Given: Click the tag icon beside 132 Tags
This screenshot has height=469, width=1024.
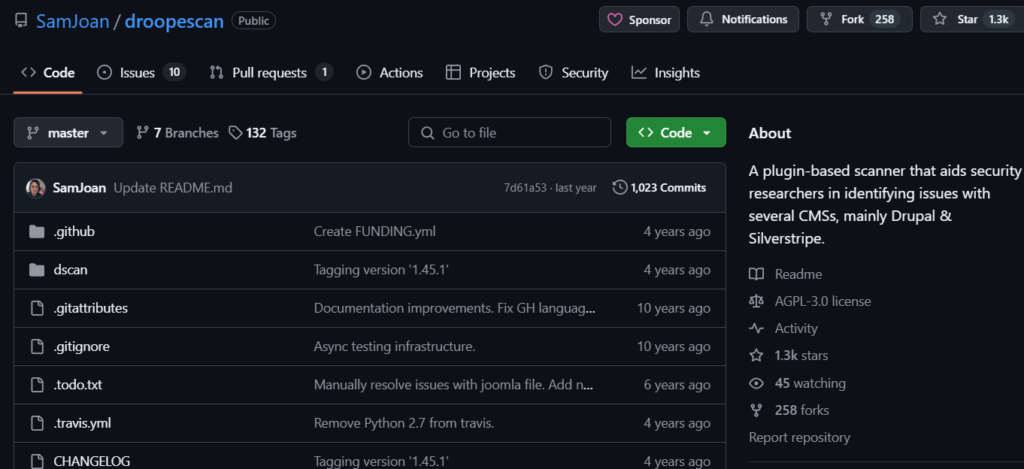Looking at the screenshot, I should pyautogui.click(x=235, y=133).
